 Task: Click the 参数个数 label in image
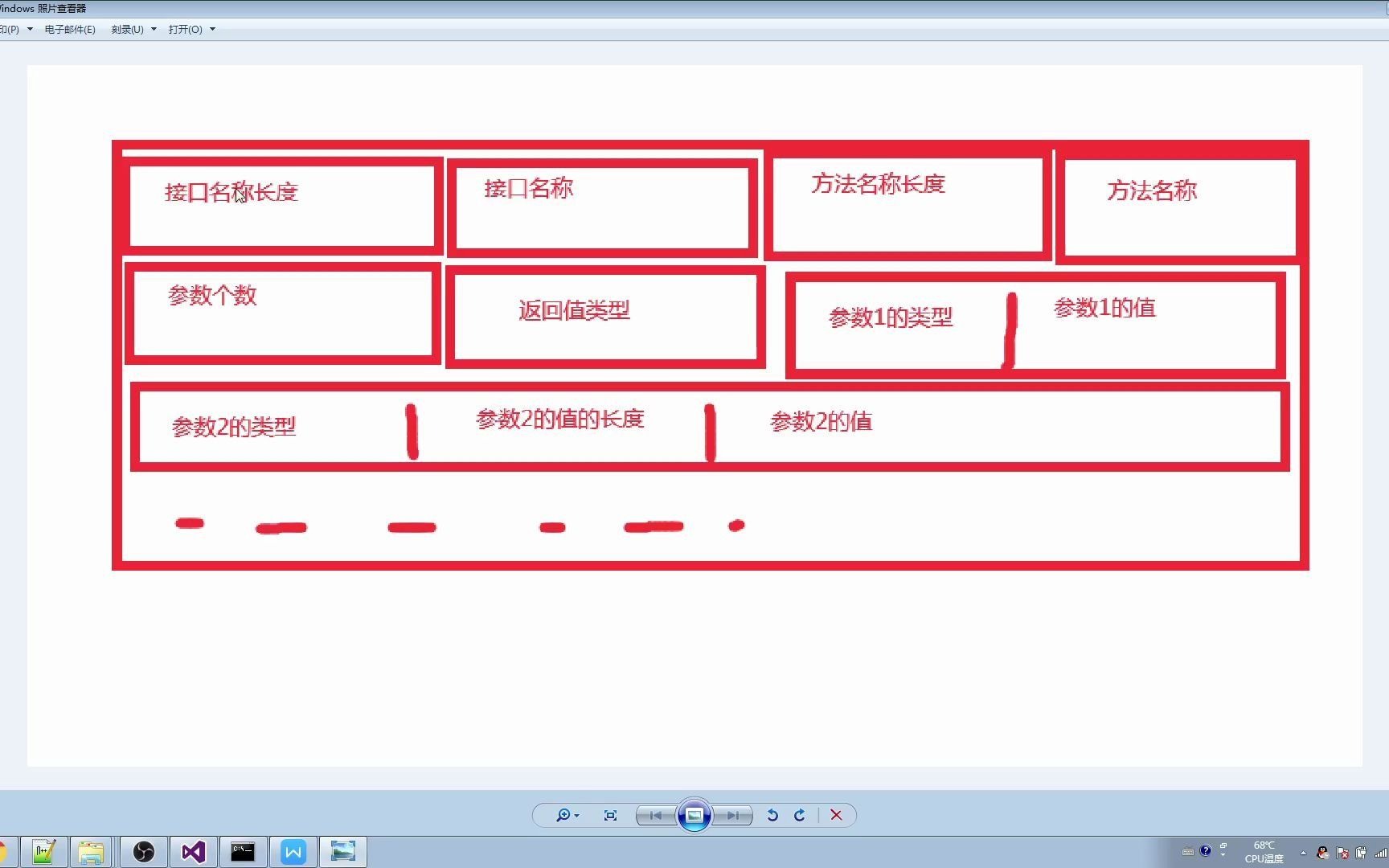click(x=212, y=295)
